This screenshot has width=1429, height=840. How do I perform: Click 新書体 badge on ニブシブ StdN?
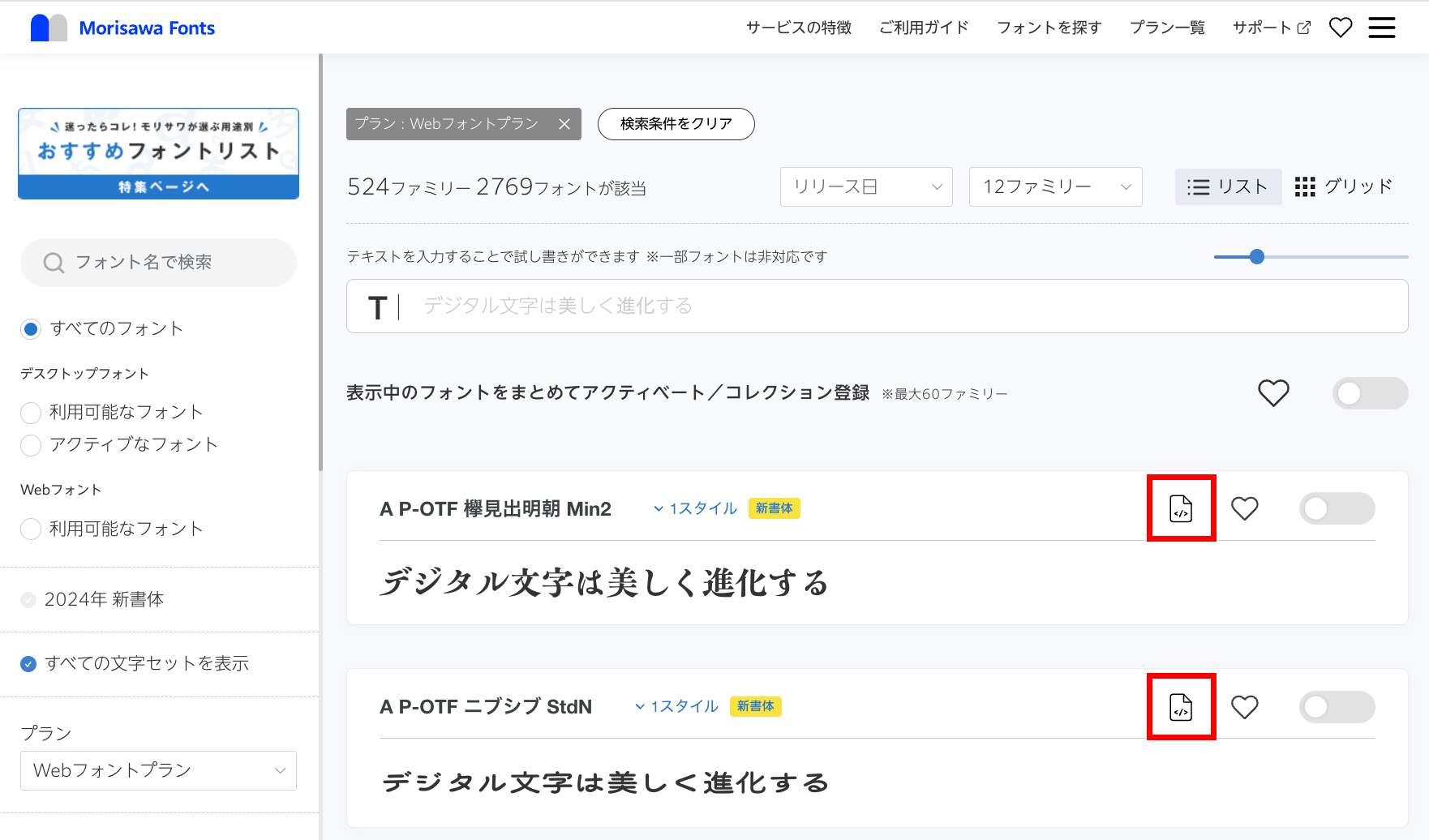pos(756,707)
